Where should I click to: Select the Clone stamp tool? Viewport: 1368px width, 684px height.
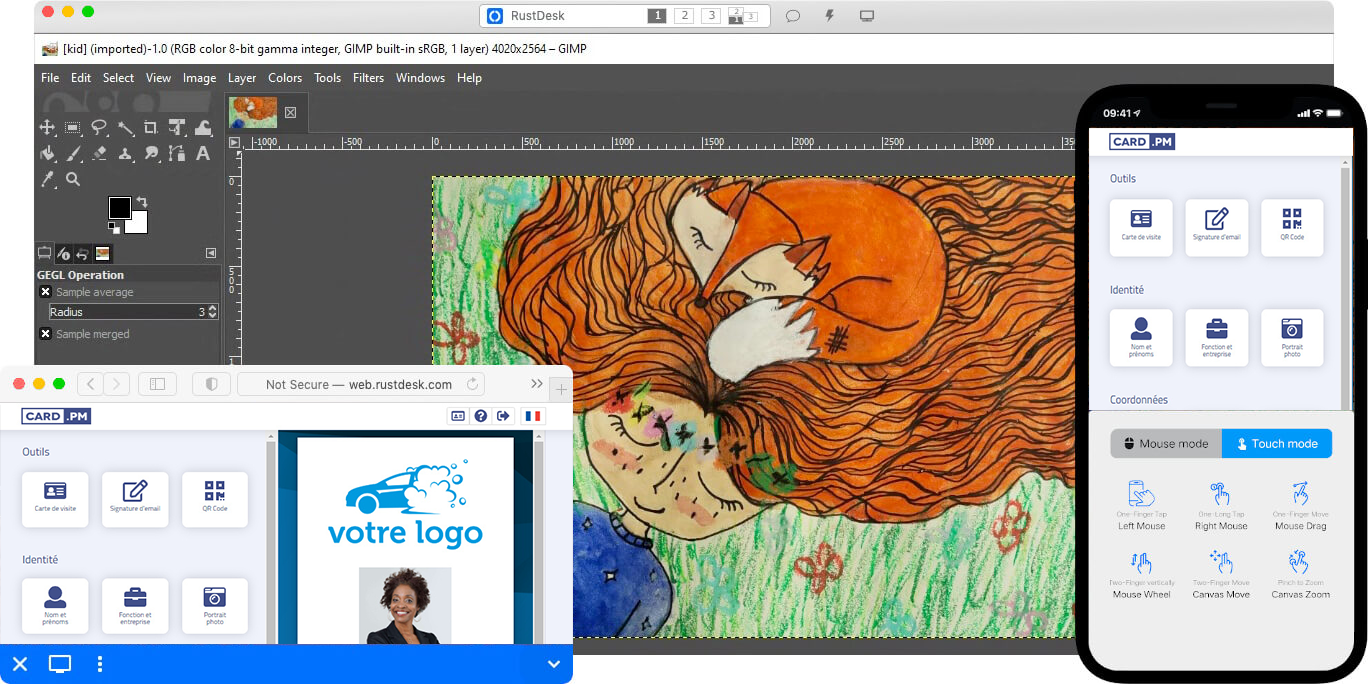pos(125,153)
